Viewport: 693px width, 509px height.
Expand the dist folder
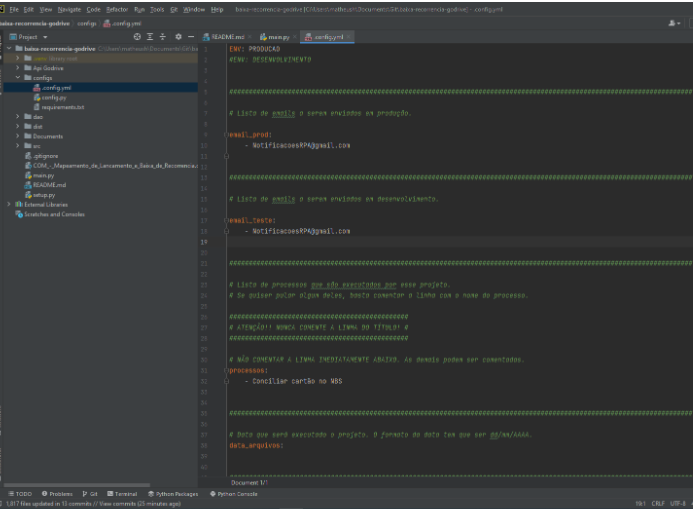coord(18,126)
